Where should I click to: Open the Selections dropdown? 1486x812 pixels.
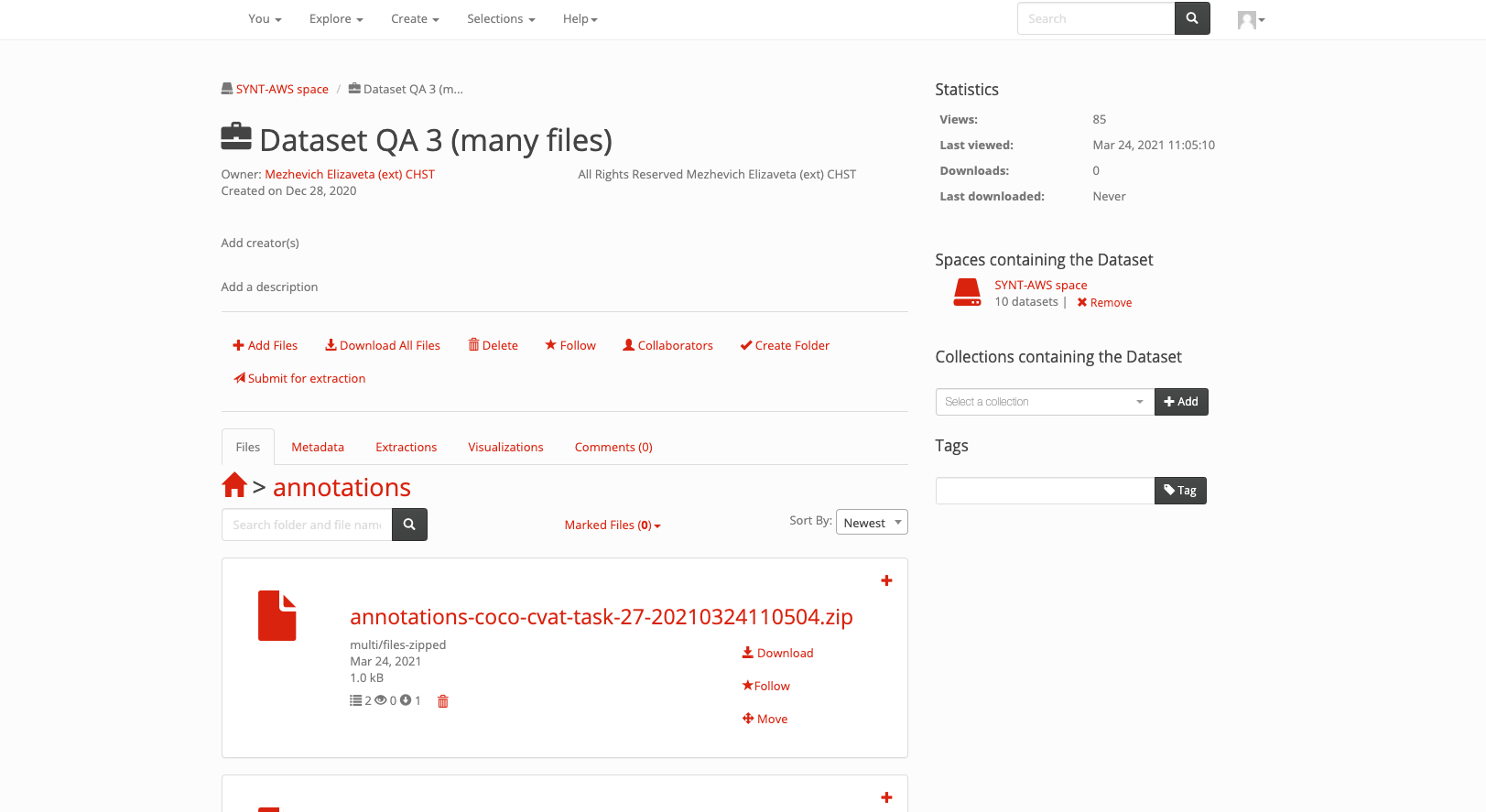[x=501, y=19]
